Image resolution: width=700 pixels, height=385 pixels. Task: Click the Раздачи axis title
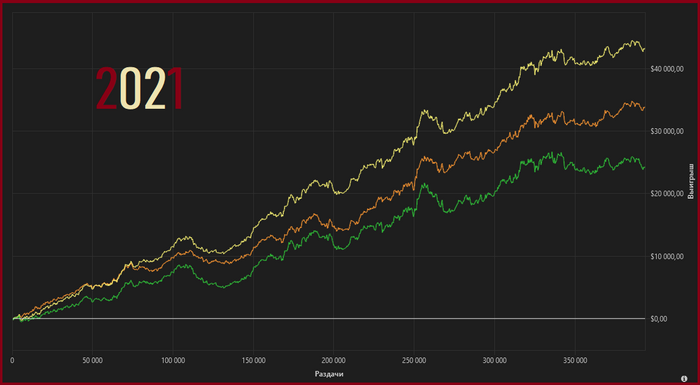[x=329, y=374]
